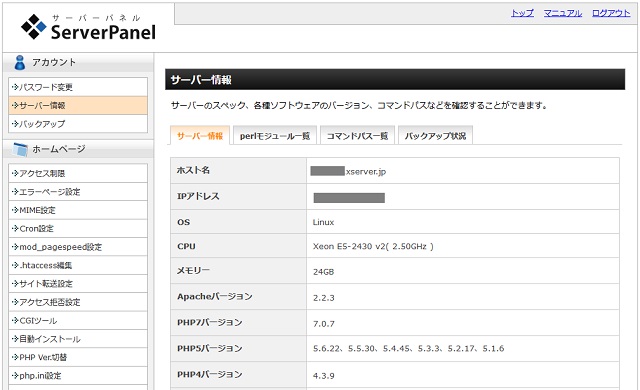Open 自動インストール in the sidebar
Viewport: 640px width, 390px height.
(78, 339)
